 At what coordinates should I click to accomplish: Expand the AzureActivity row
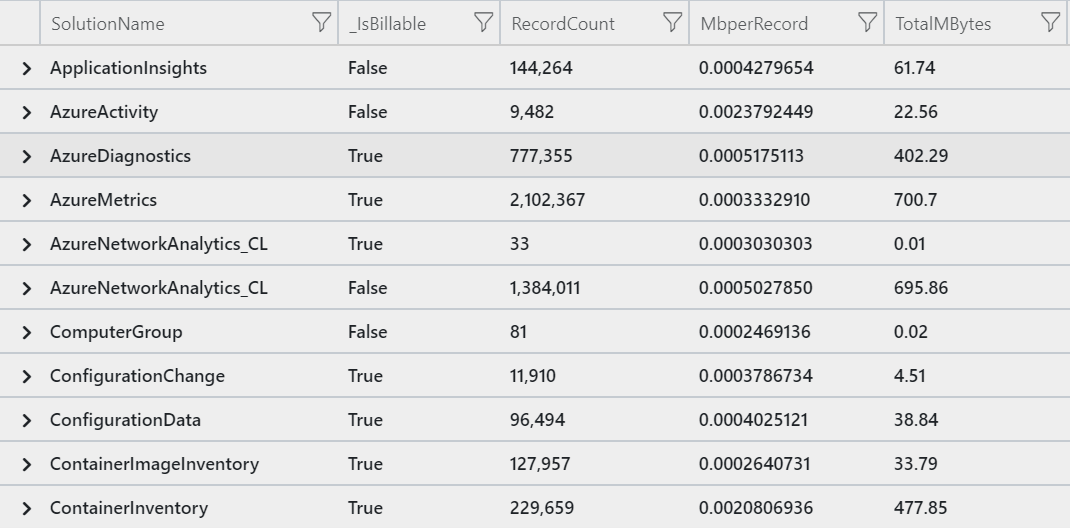pyautogui.click(x=27, y=113)
